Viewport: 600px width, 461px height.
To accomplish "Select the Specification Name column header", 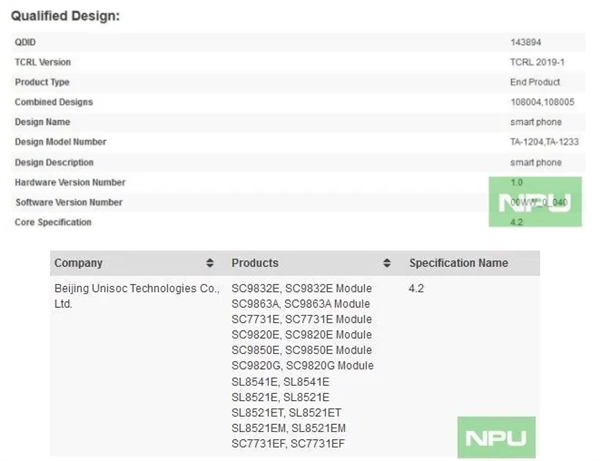I will pyautogui.click(x=458, y=263).
